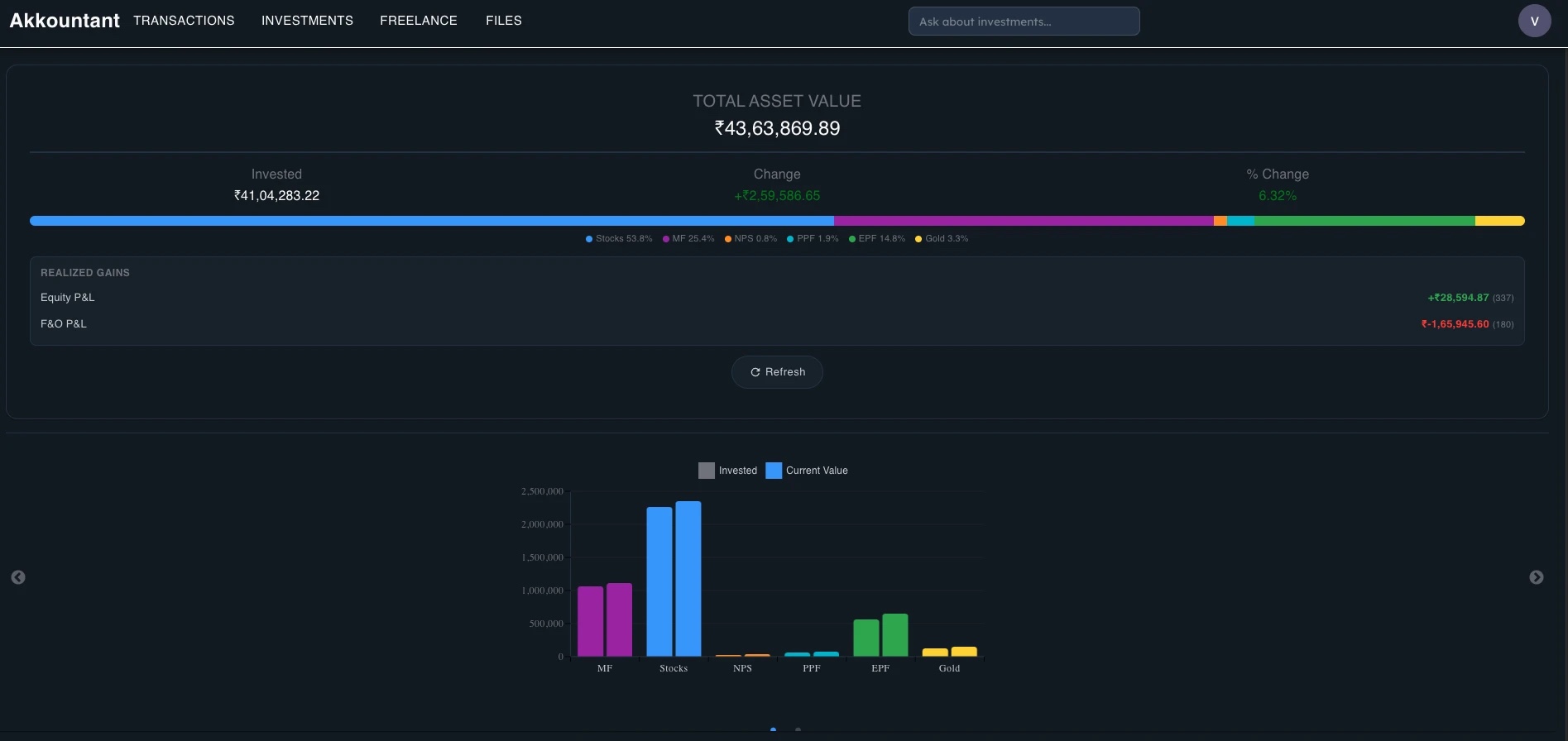The image size is (1568, 741).
Task: Click the Stocks 53.8% legend label
Action: [x=619, y=239]
